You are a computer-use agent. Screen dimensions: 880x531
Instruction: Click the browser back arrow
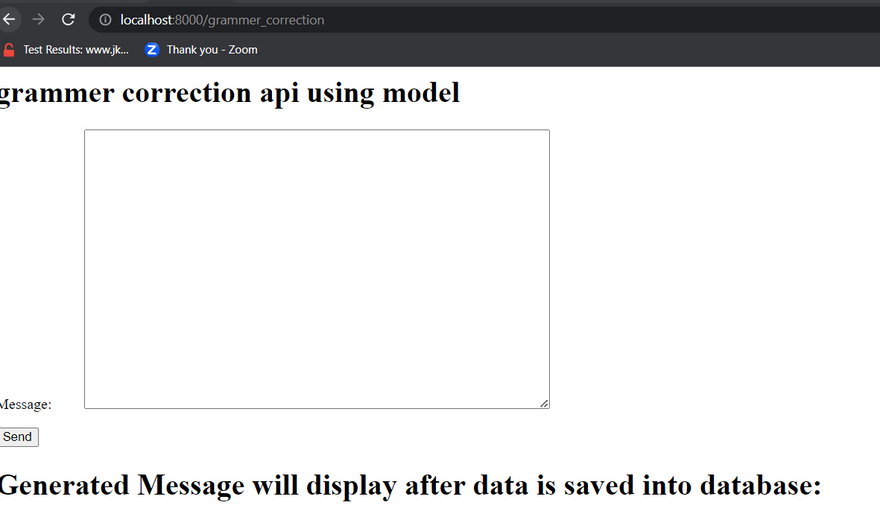(9, 20)
